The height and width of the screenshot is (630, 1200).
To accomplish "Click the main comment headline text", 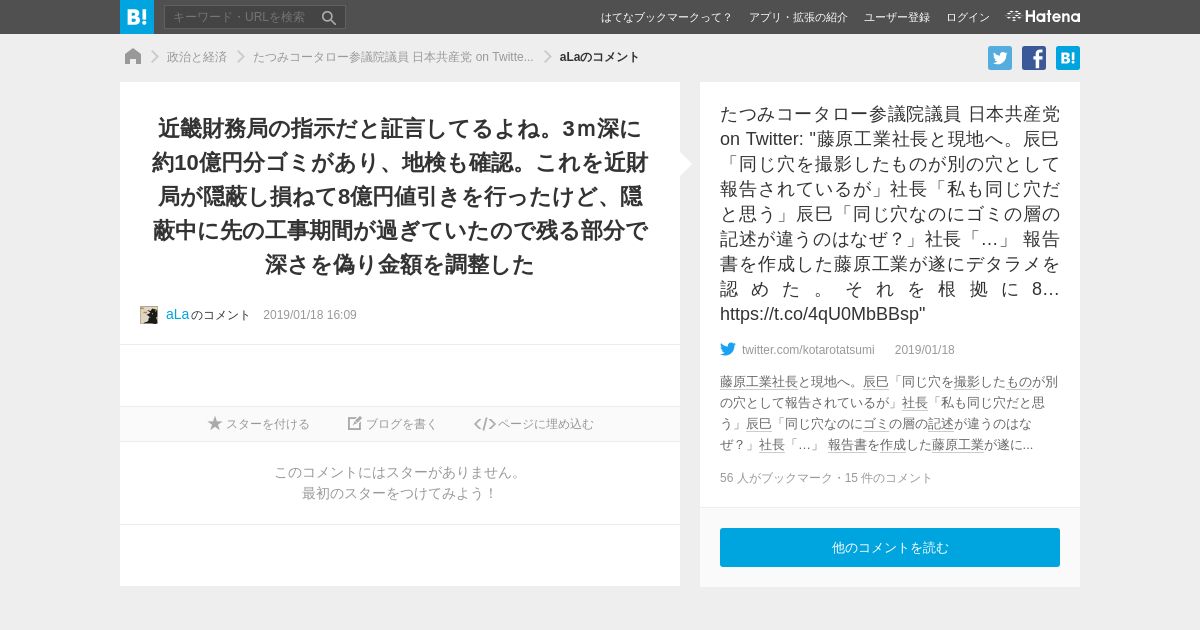I will click(x=400, y=196).
